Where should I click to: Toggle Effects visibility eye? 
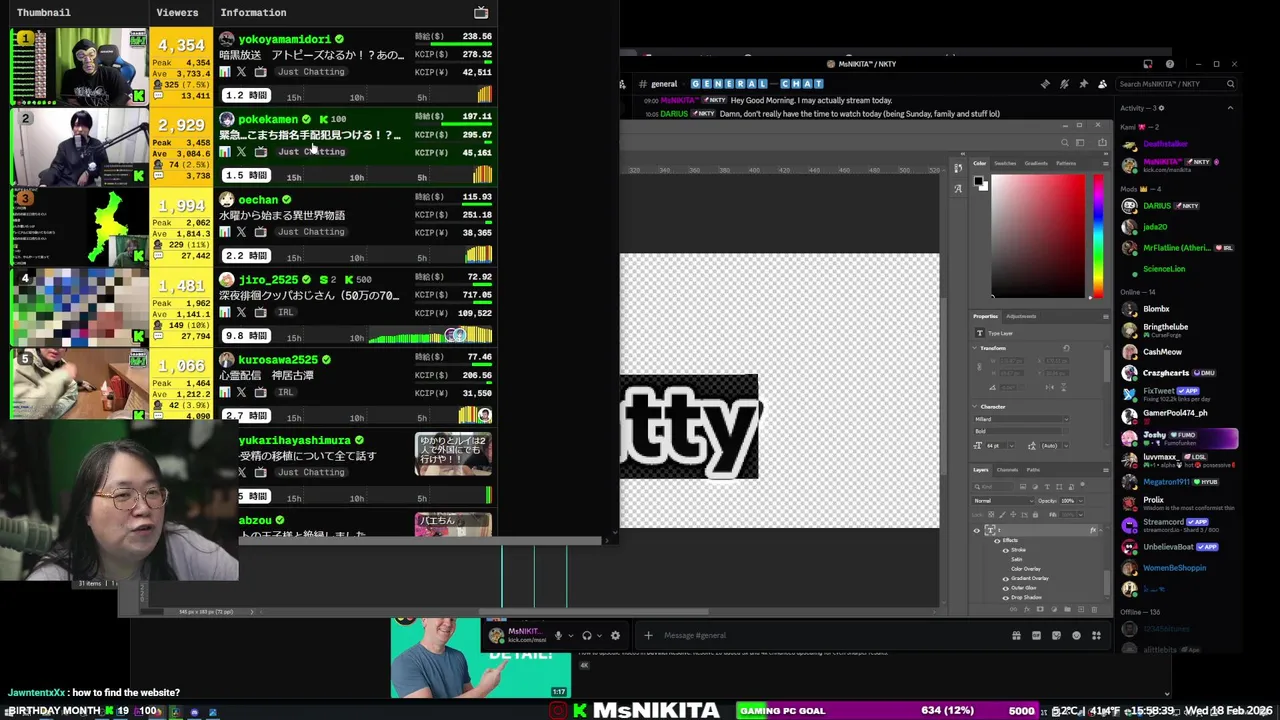click(x=997, y=541)
